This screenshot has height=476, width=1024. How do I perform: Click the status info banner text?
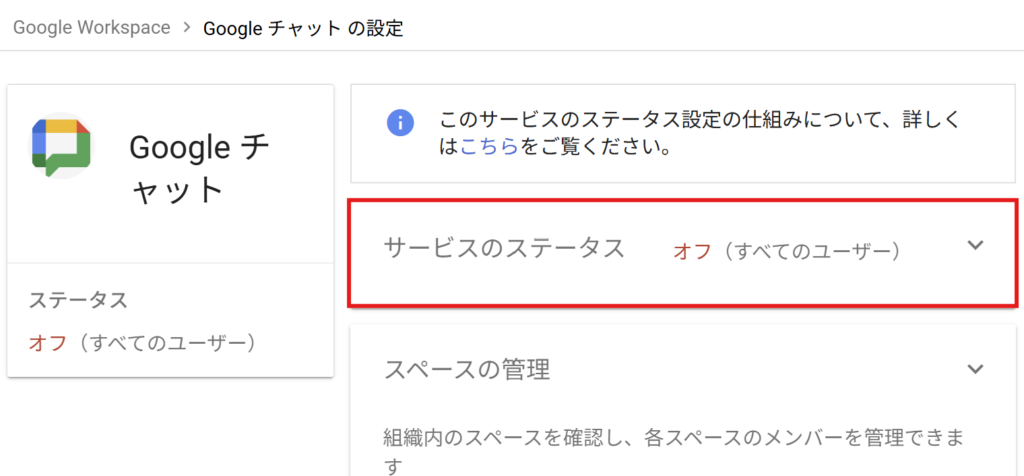pos(699,134)
